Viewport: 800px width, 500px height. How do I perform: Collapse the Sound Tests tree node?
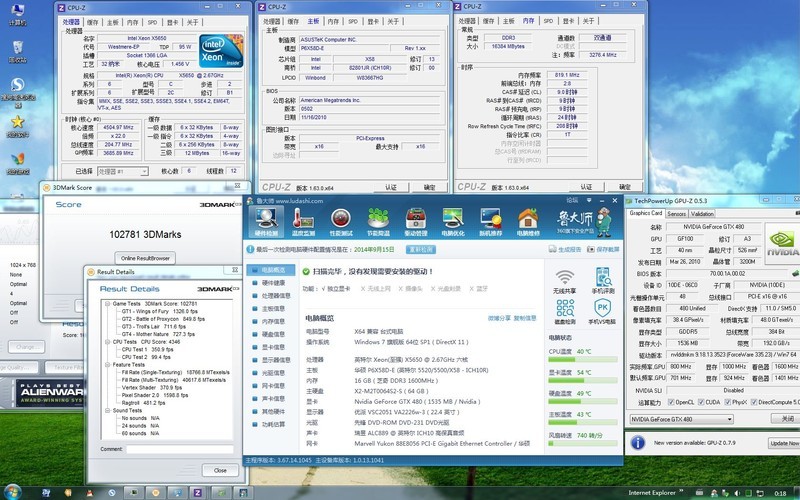pos(108,410)
